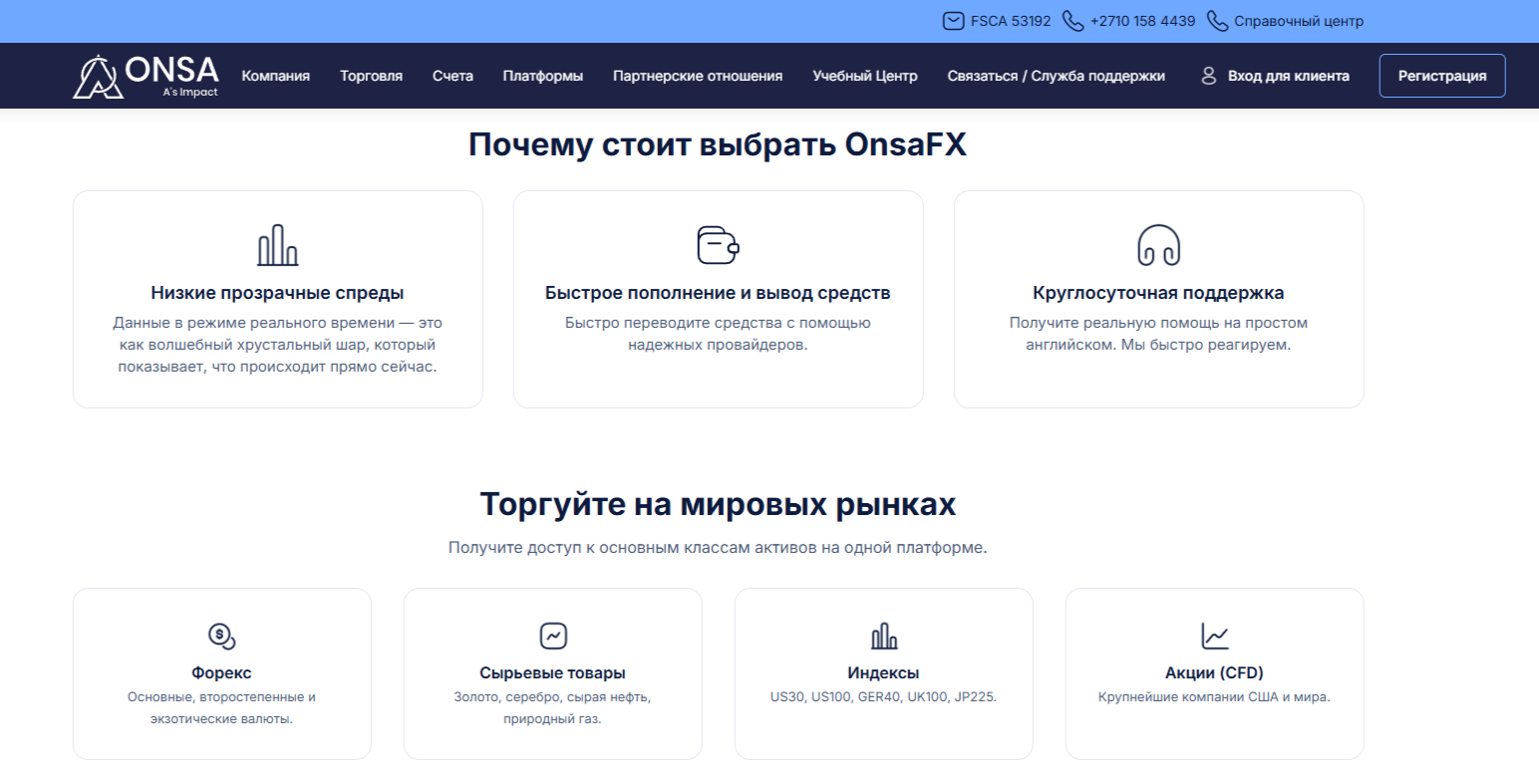Open the Справочный центр link
This screenshot has height=784, width=1539.
pos(1298,21)
